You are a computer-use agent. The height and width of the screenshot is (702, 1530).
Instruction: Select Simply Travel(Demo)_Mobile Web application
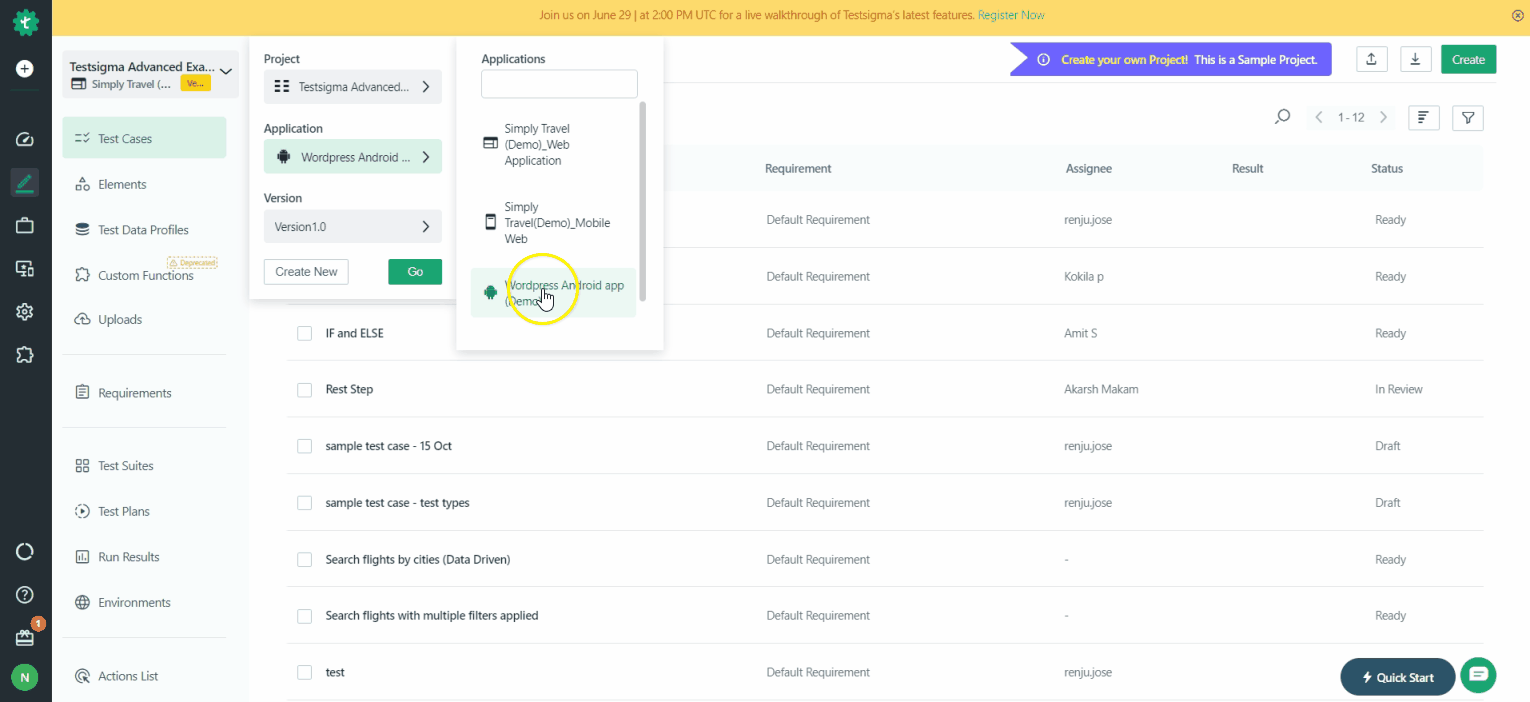click(x=553, y=223)
